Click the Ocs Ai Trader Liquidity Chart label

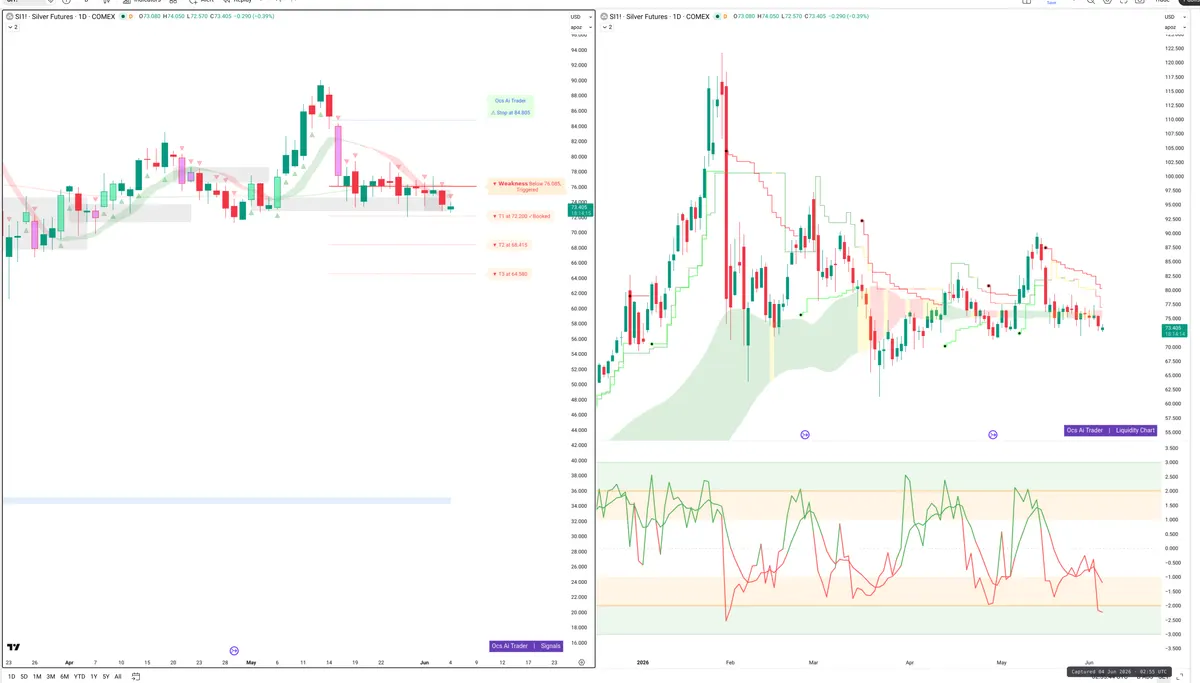click(1111, 430)
